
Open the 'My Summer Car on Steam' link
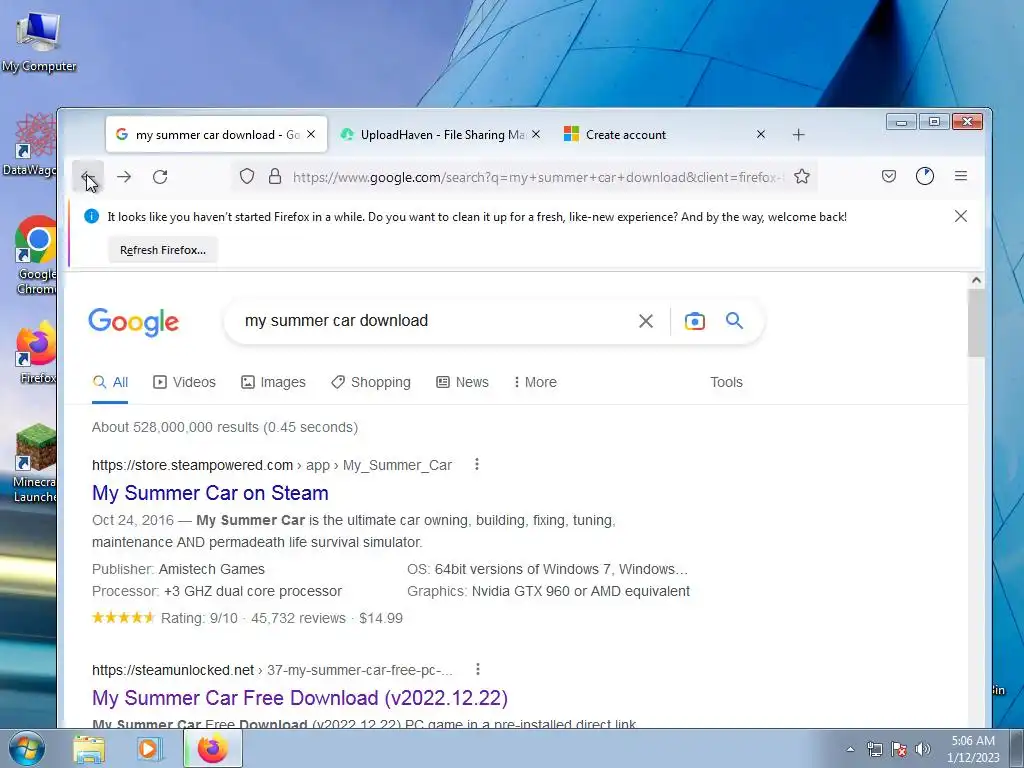pyautogui.click(x=210, y=493)
